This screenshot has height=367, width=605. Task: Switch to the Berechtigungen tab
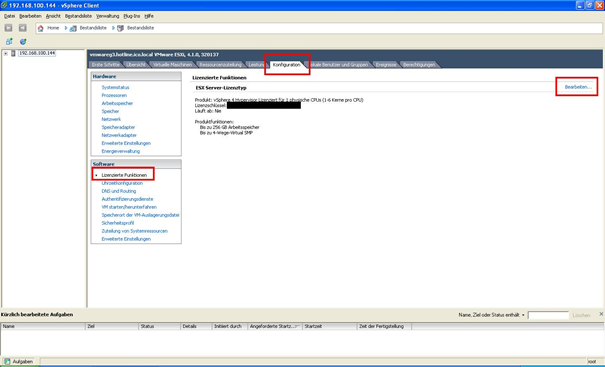419,65
